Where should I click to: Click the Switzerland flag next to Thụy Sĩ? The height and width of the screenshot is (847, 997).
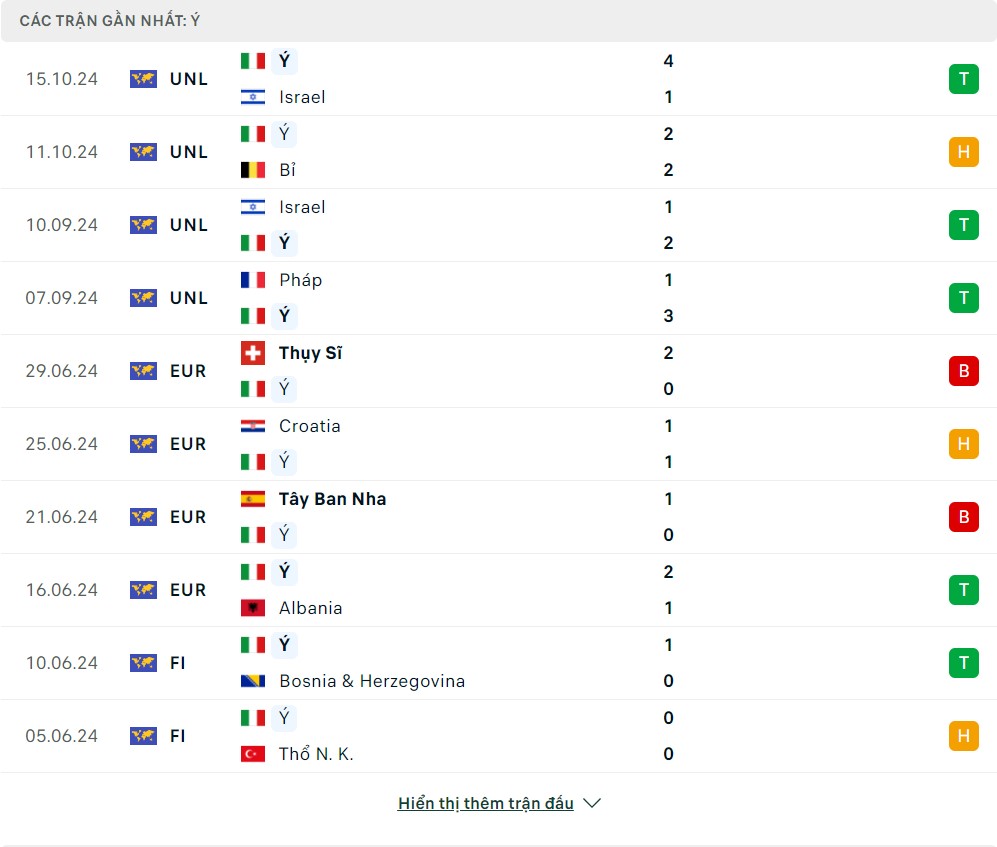point(253,353)
